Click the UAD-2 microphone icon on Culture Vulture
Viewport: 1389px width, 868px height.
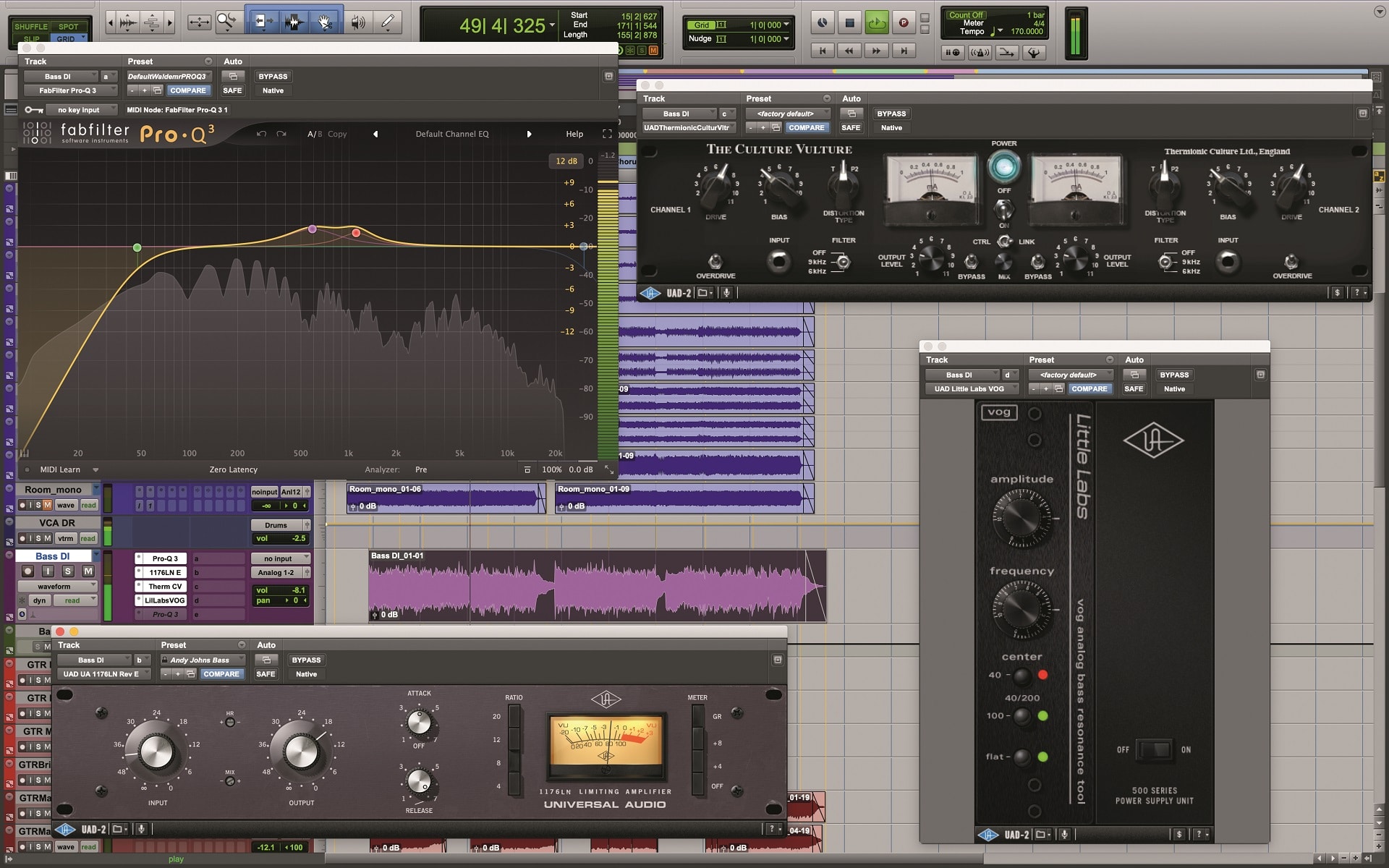click(726, 293)
